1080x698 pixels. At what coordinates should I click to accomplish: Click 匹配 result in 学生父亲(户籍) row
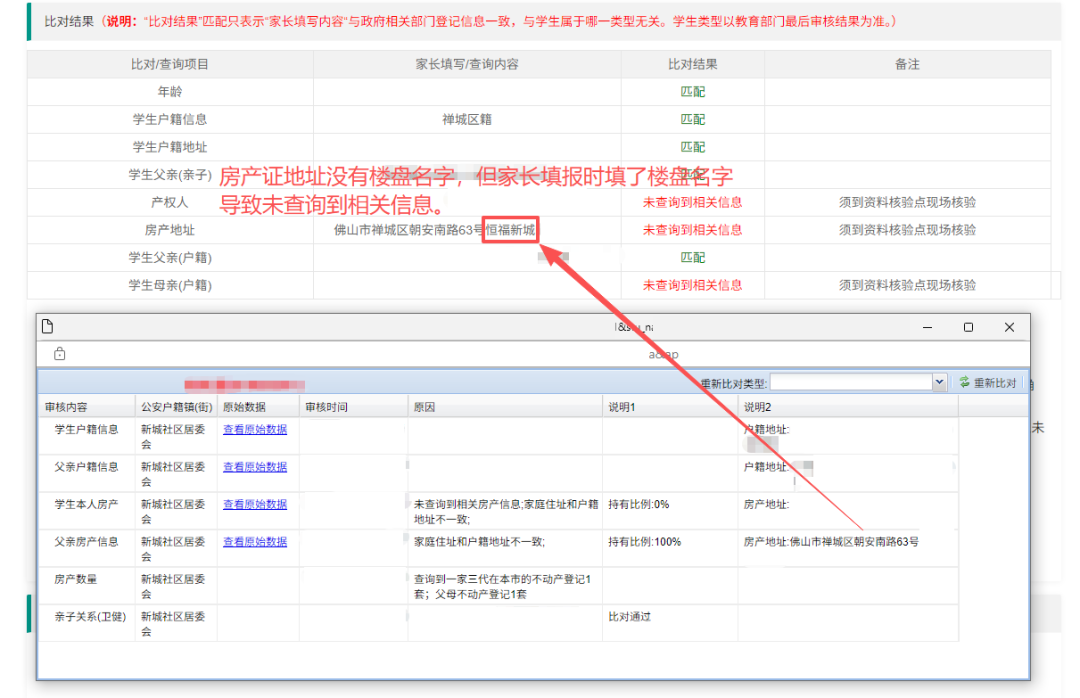click(x=692, y=257)
